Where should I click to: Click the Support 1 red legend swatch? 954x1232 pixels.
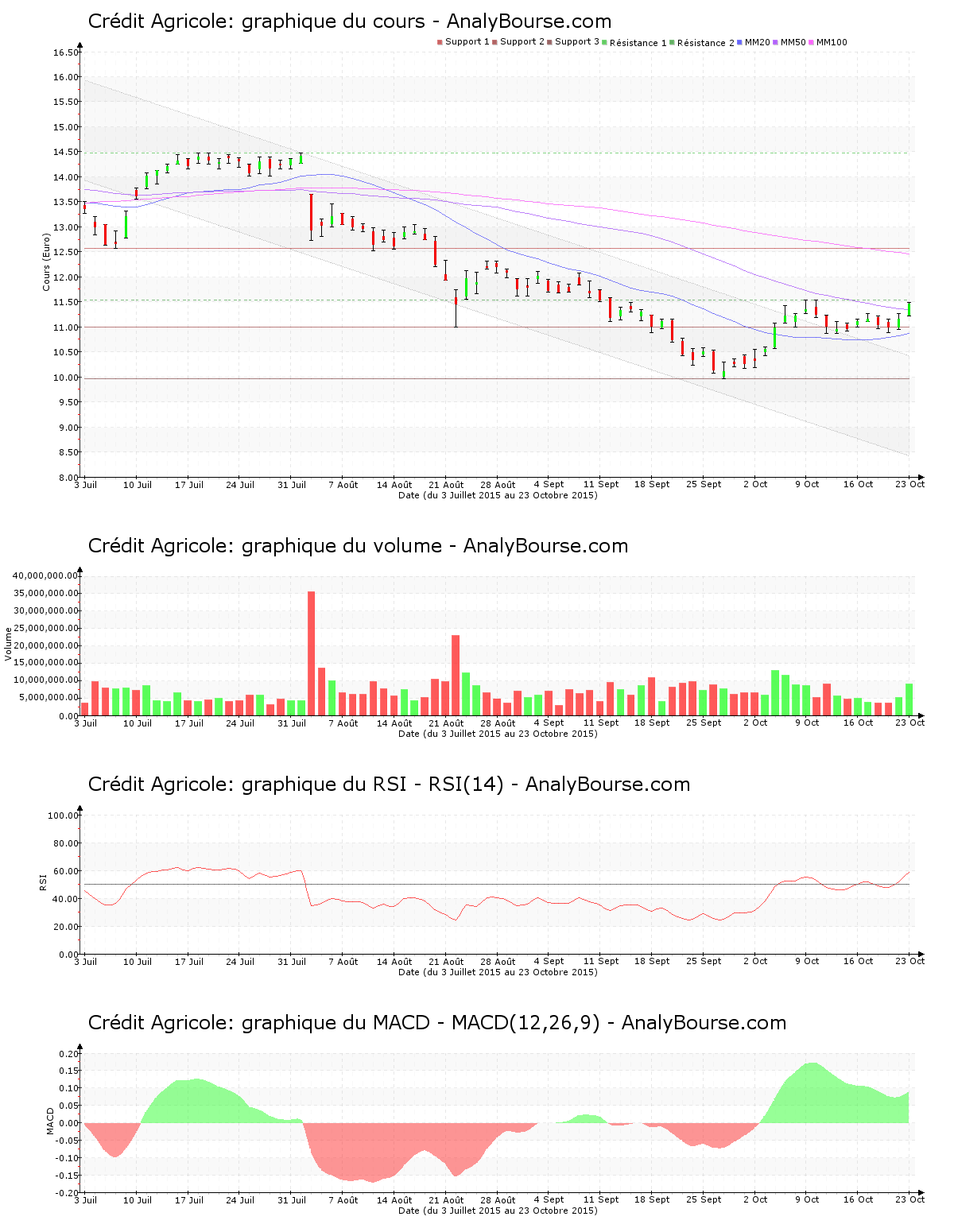(x=440, y=42)
